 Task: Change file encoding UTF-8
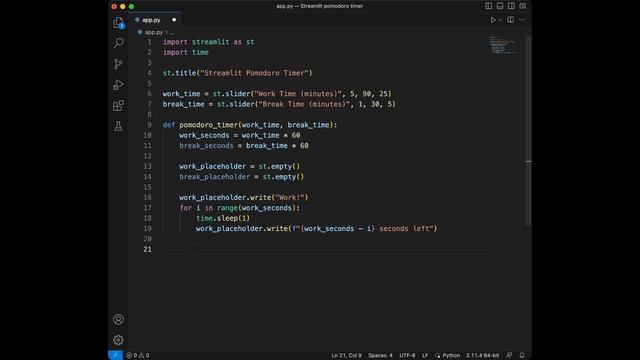pyautogui.click(x=407, y=356)
